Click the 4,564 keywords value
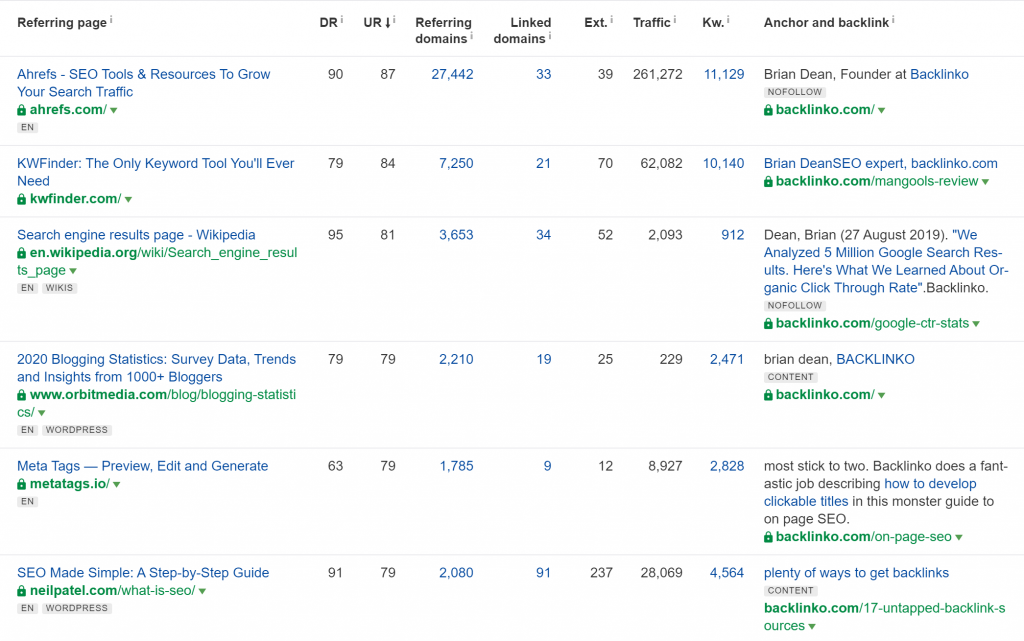 [x=727, y=573]
